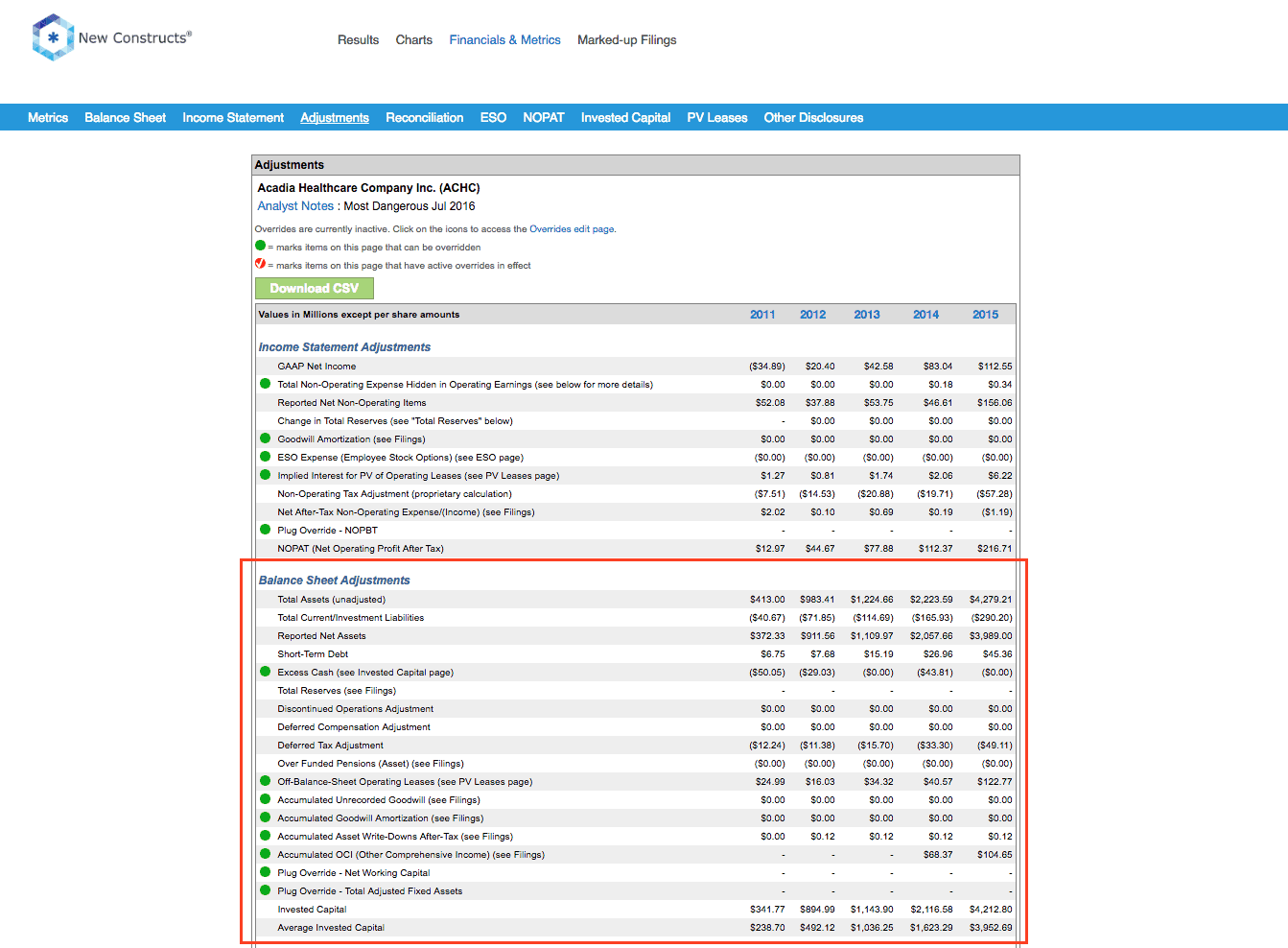Click the GAAP Net Income row label
Screen dimensions: 1288x948
(316, 367)
